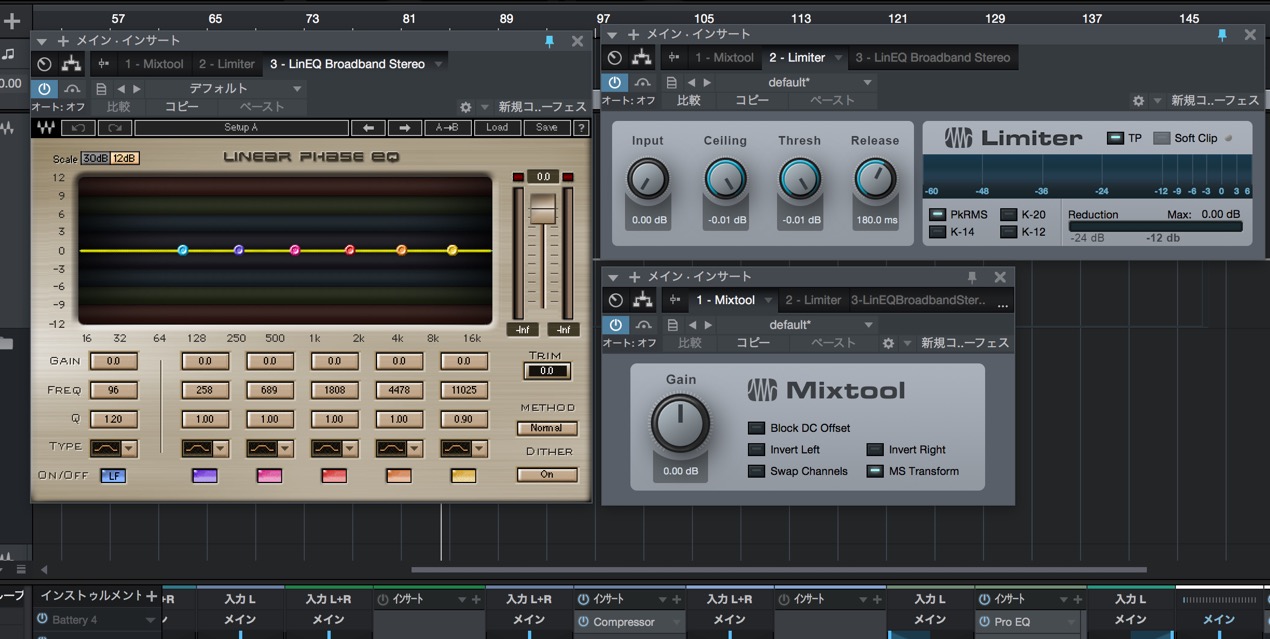
Task: Pin the Limiter plugin window
Action: coord(1221,35)
